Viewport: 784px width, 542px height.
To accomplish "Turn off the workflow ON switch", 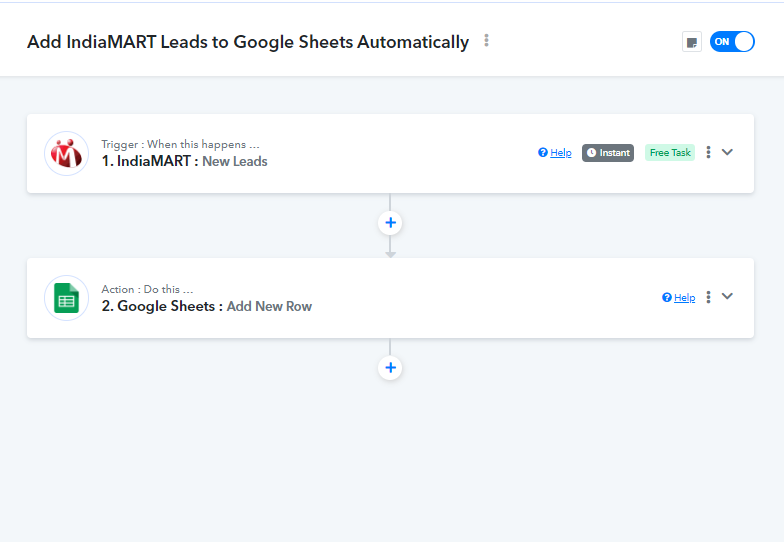I will (732, 42).
